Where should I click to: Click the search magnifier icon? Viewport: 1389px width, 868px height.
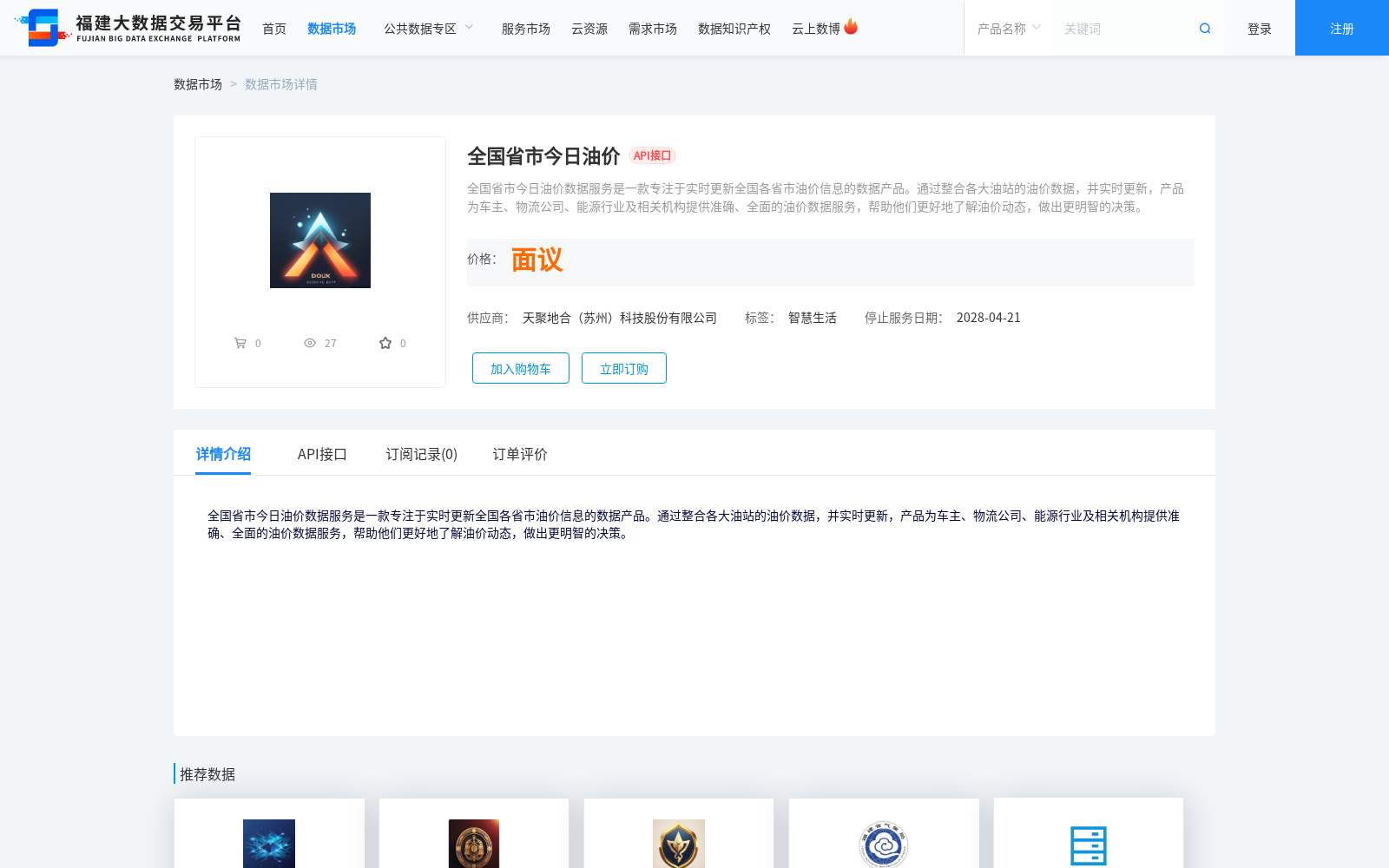click(x=1204, y=29)
